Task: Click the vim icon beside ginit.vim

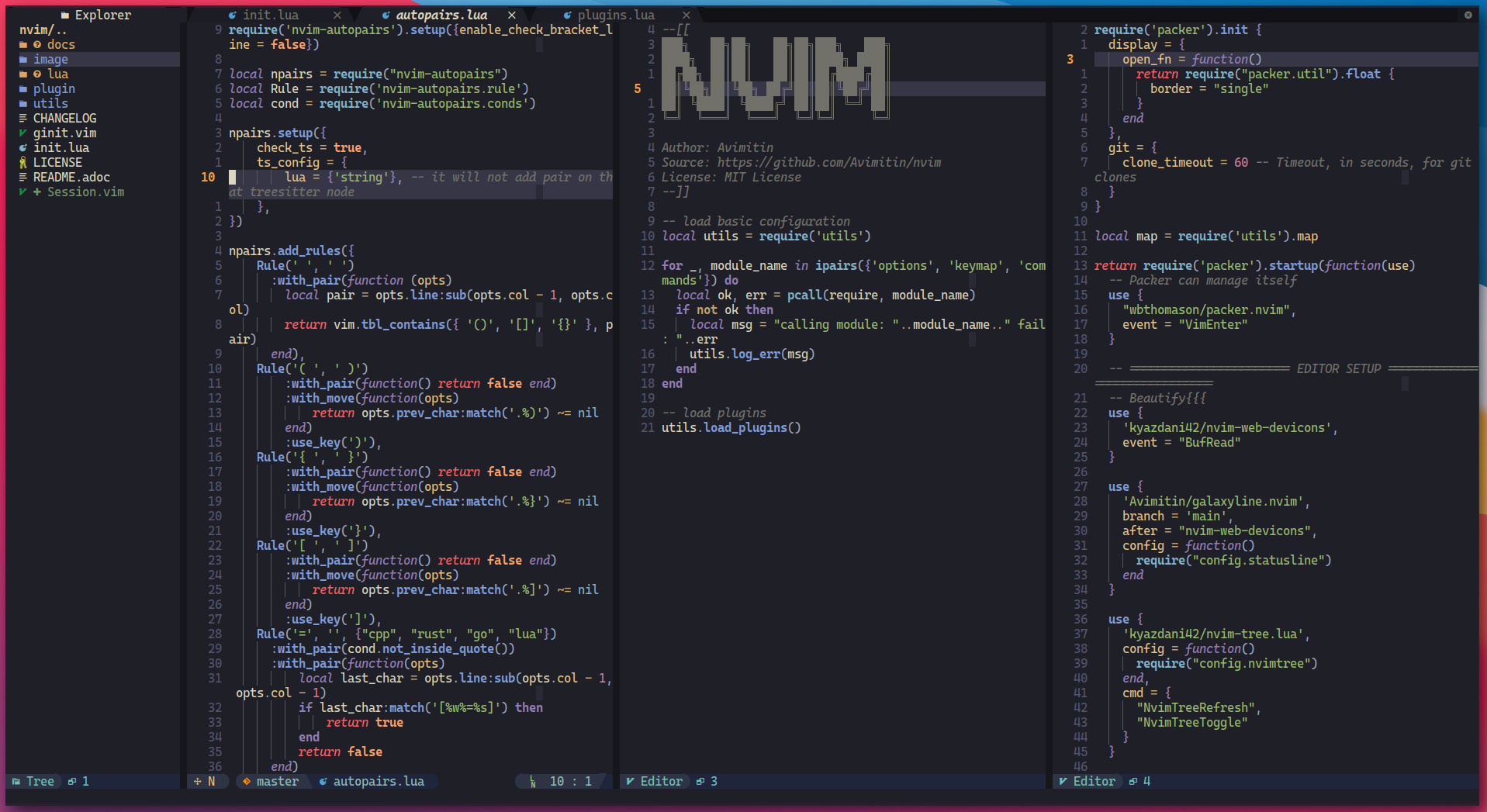Action: (23, 133)
